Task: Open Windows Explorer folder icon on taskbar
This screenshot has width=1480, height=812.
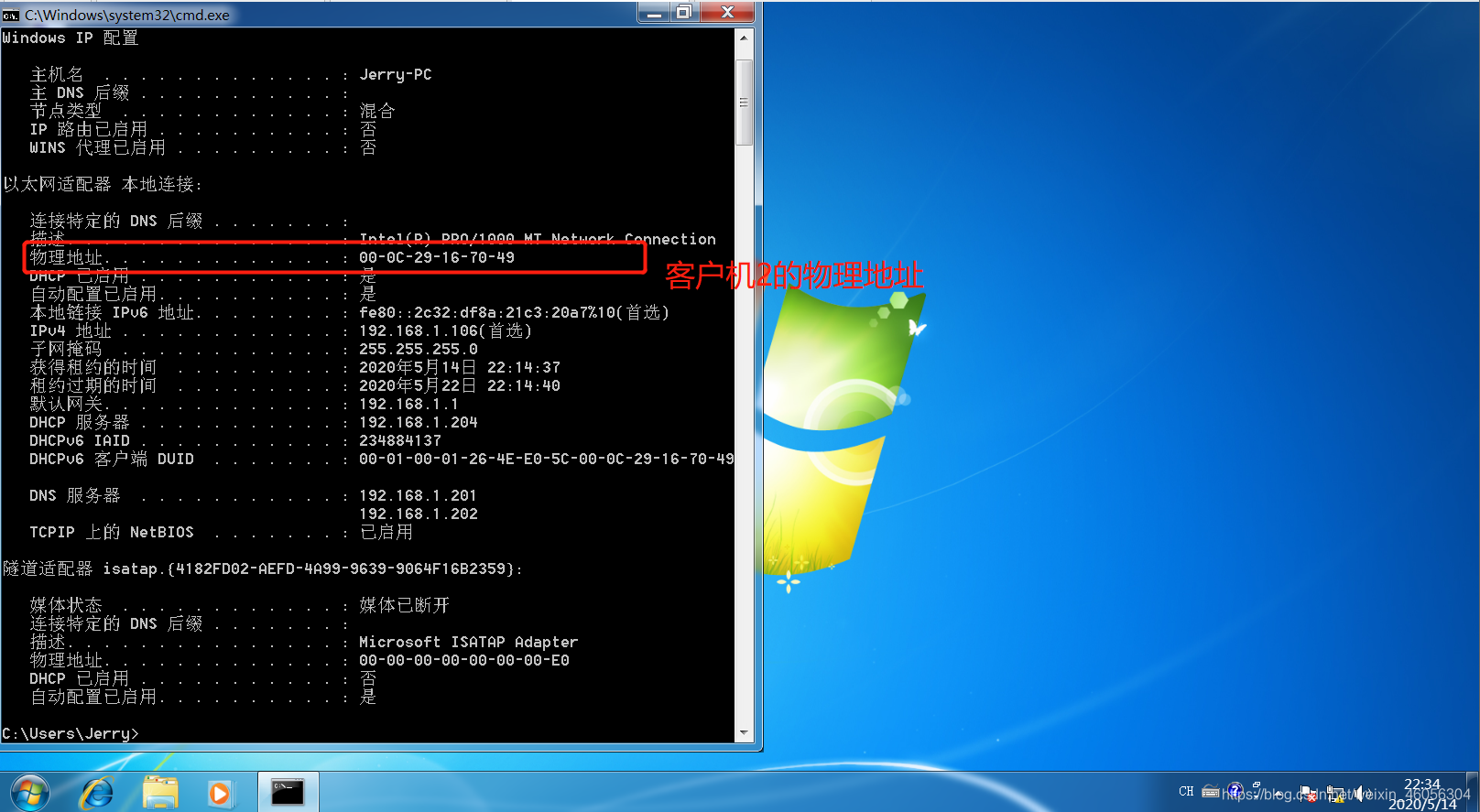Action: pyautogui.click(x=160, y=793)
